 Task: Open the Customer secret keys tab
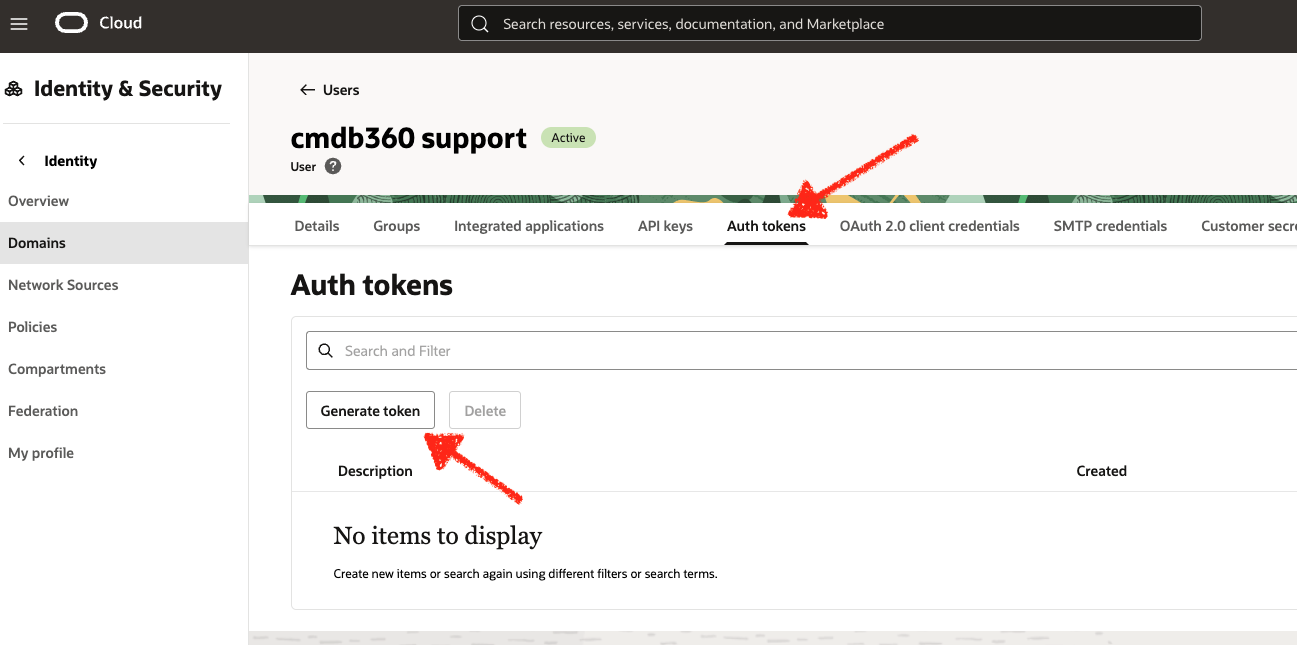(x=1249, y=226)
